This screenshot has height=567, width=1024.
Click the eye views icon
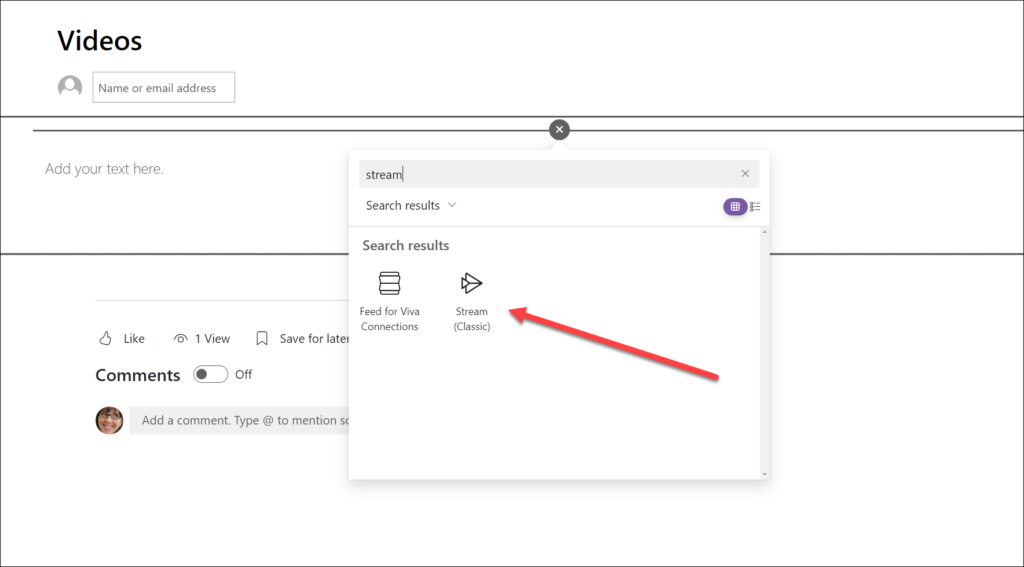(180, 338)
